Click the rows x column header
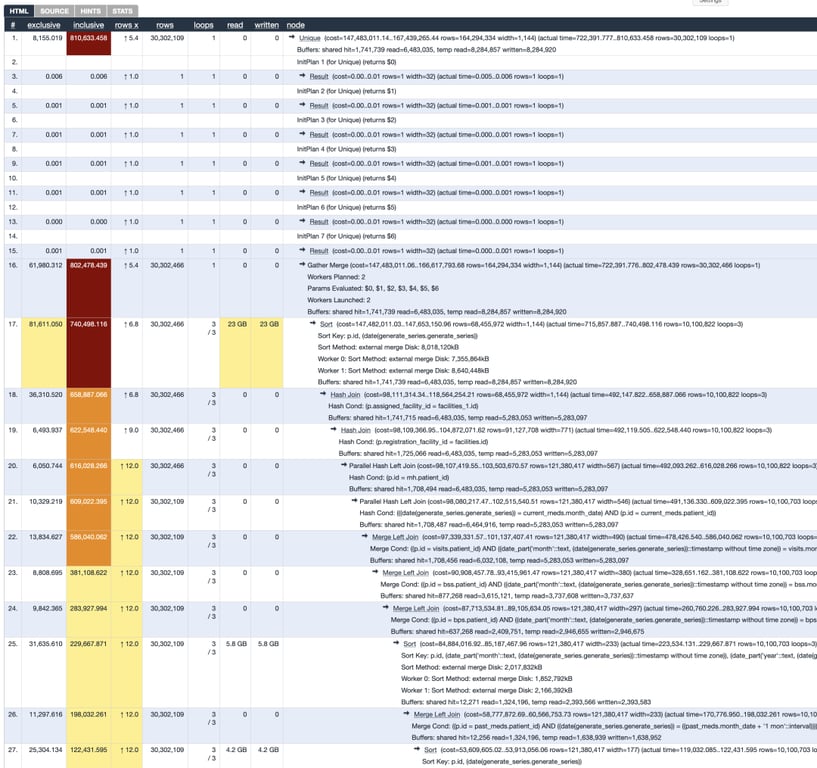This screenshot has width=817, height=768. [x=127, y=25]
